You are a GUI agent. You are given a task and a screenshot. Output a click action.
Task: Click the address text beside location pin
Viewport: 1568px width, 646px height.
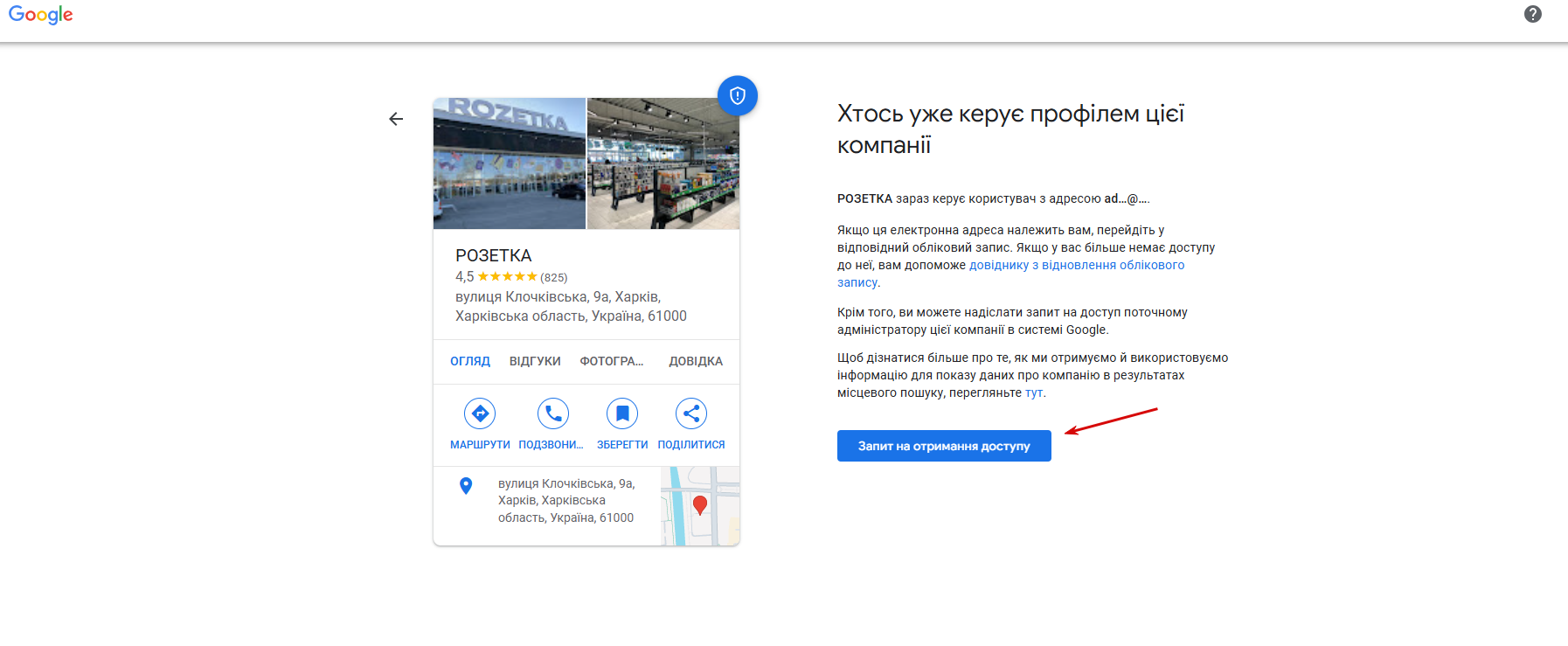click(x=566, y=501)
